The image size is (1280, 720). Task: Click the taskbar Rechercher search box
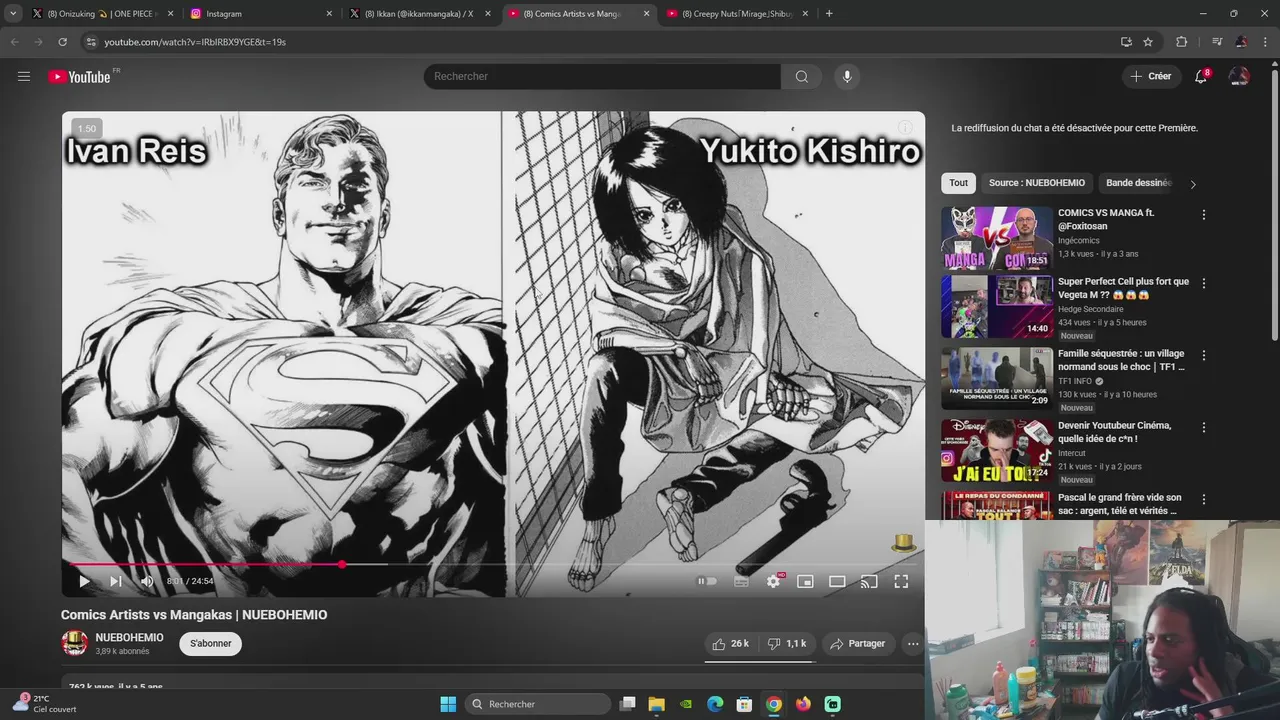click(x=537, y=704)
